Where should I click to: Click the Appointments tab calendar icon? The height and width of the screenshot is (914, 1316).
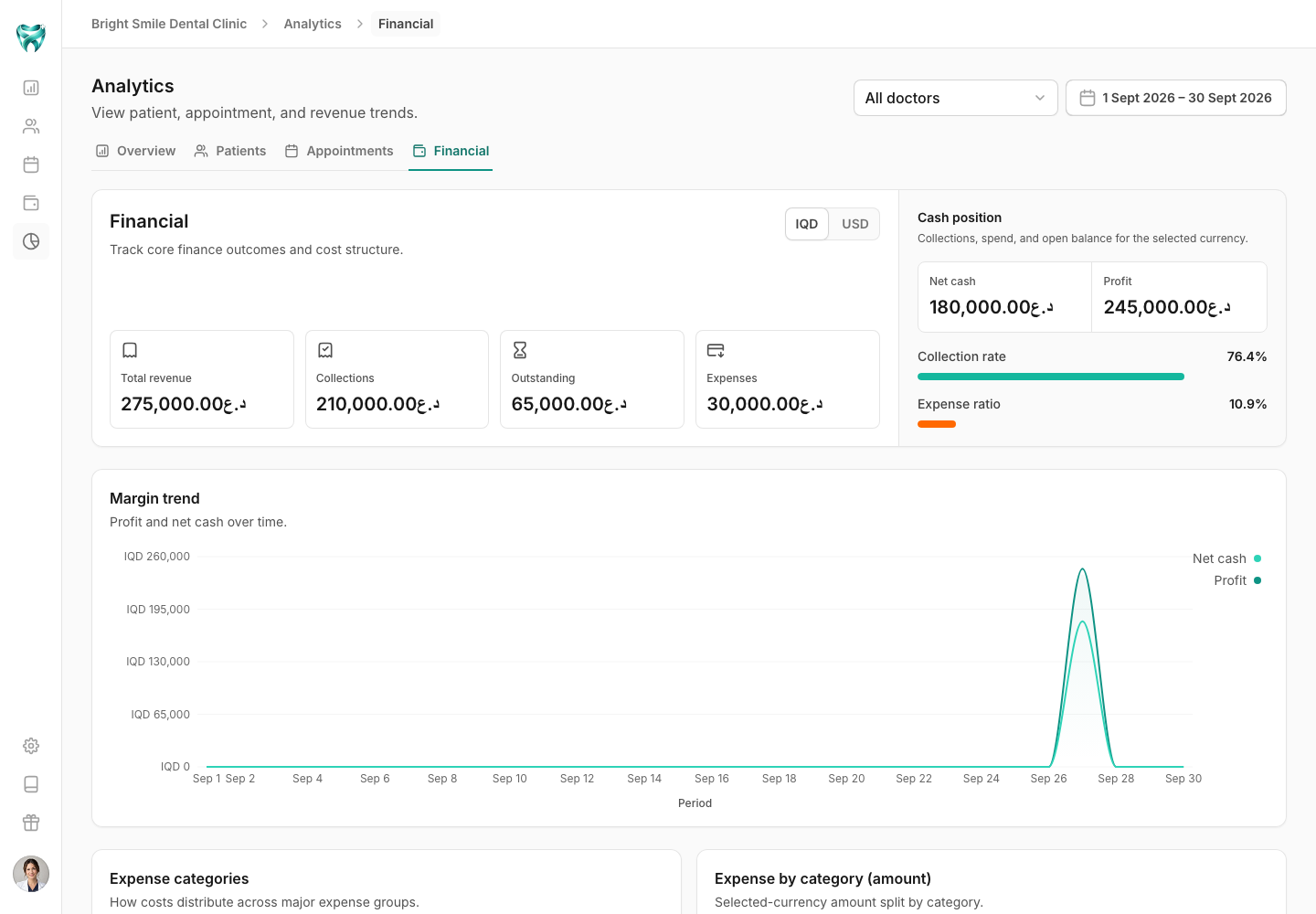(x=292, y=151)
